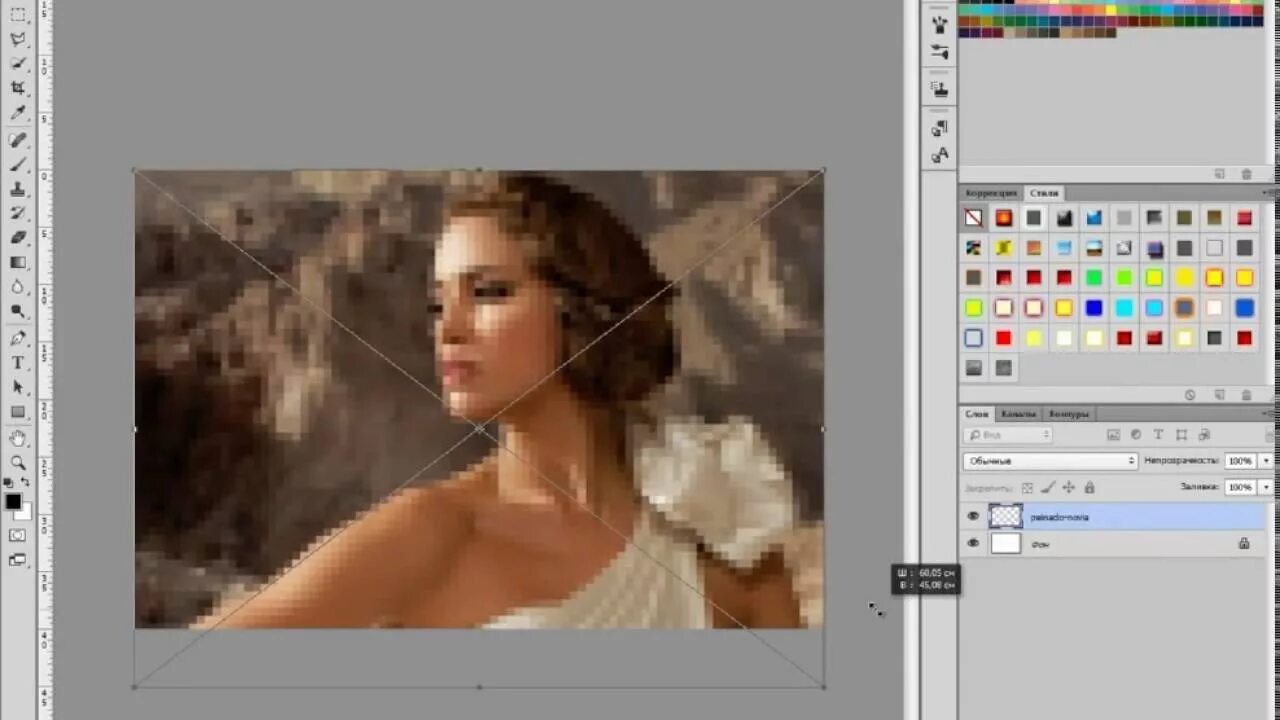This screenshot has width=1280, height=720.
Task: Open the layer filter type dropdown
Action: tap(1007, 435)
